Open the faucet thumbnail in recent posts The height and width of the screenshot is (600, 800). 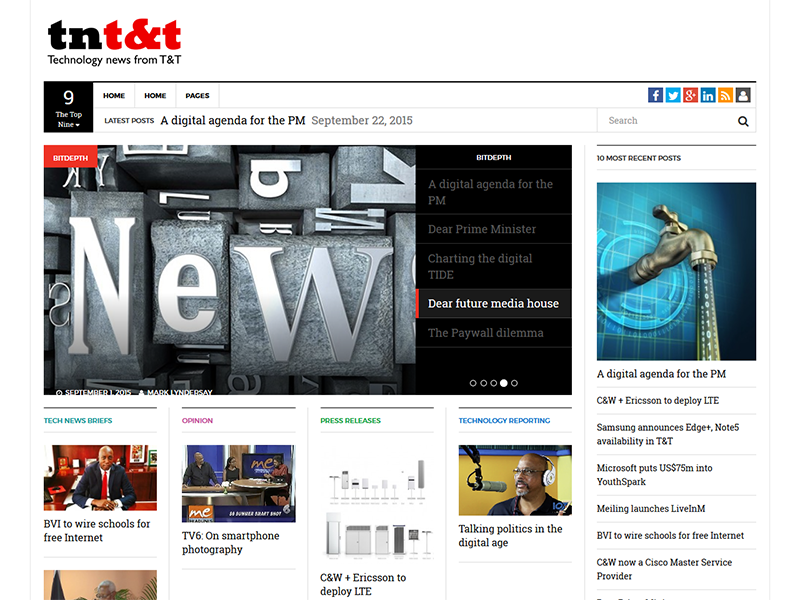(x=677, y=271)
